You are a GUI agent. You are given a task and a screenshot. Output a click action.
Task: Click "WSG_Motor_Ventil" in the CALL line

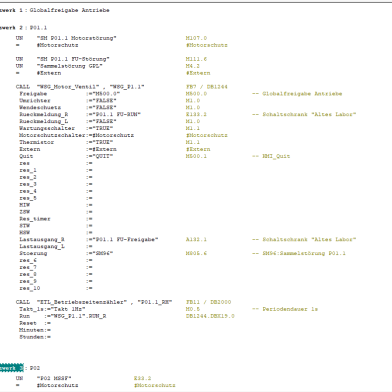(x=68, y=87)
